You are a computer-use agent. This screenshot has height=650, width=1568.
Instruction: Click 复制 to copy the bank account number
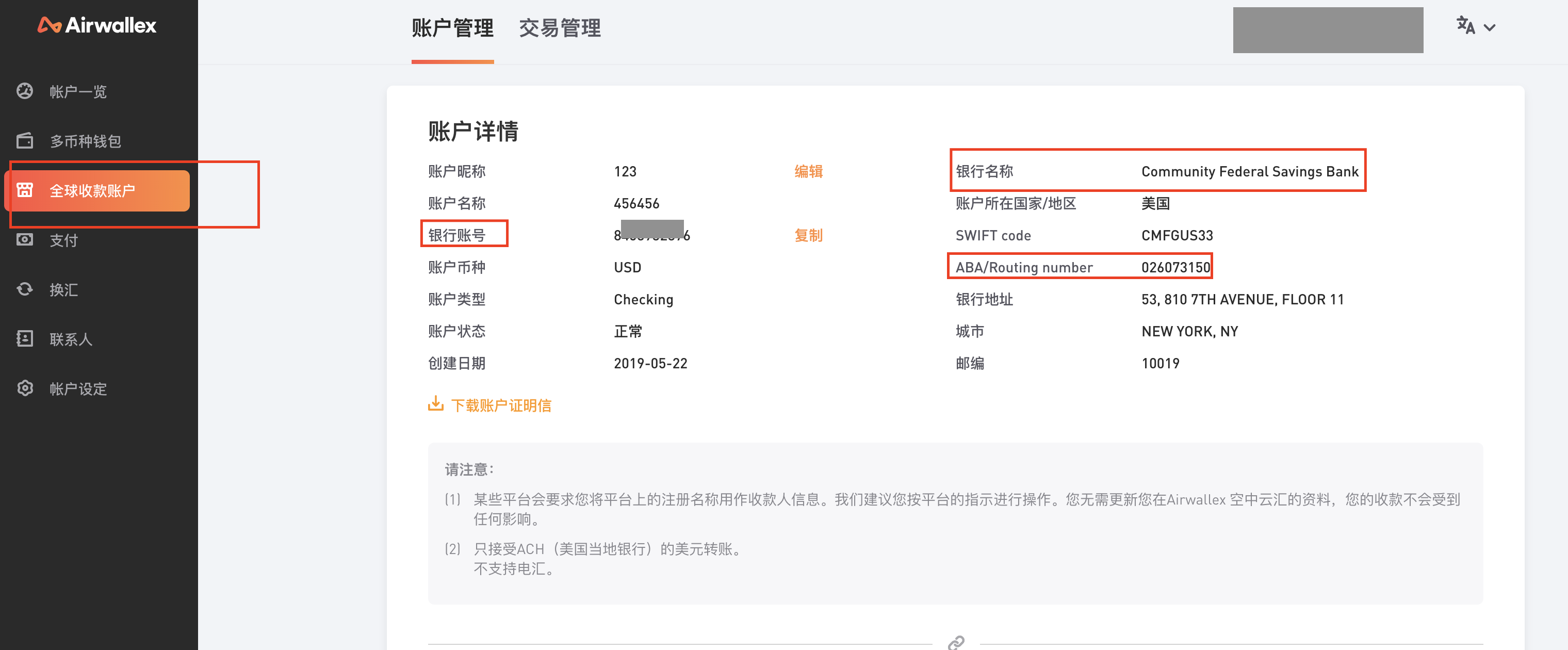point(808,235)
